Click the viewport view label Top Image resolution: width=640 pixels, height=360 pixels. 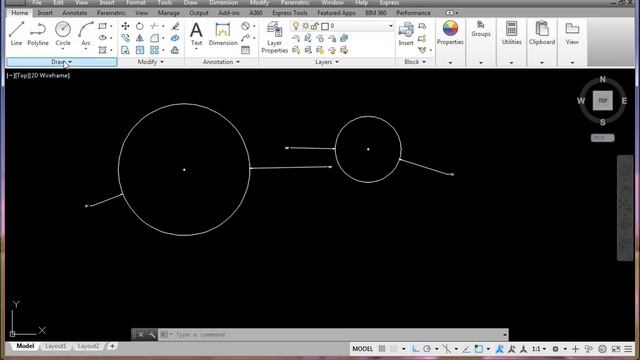pos(21,76)
